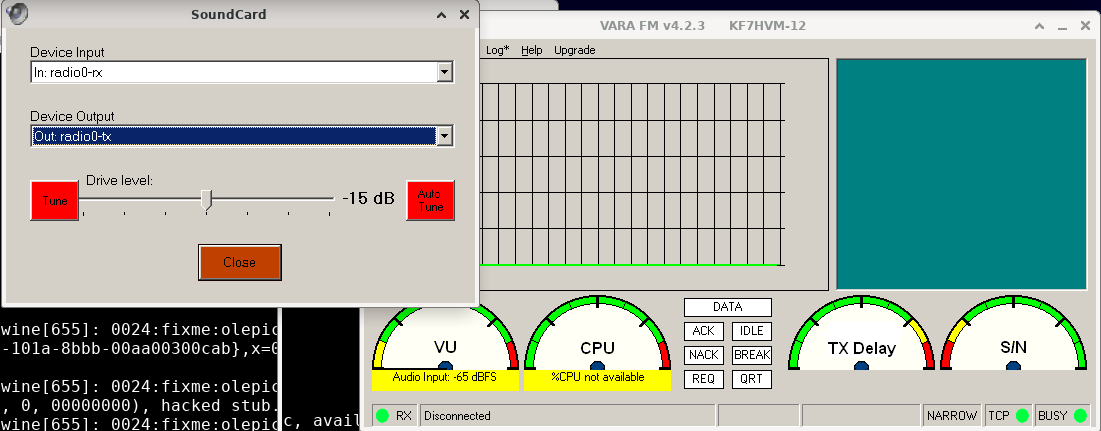The image size is (1101, 431).
Task: Click the green TCP status light
Action: click(1021, 416)
